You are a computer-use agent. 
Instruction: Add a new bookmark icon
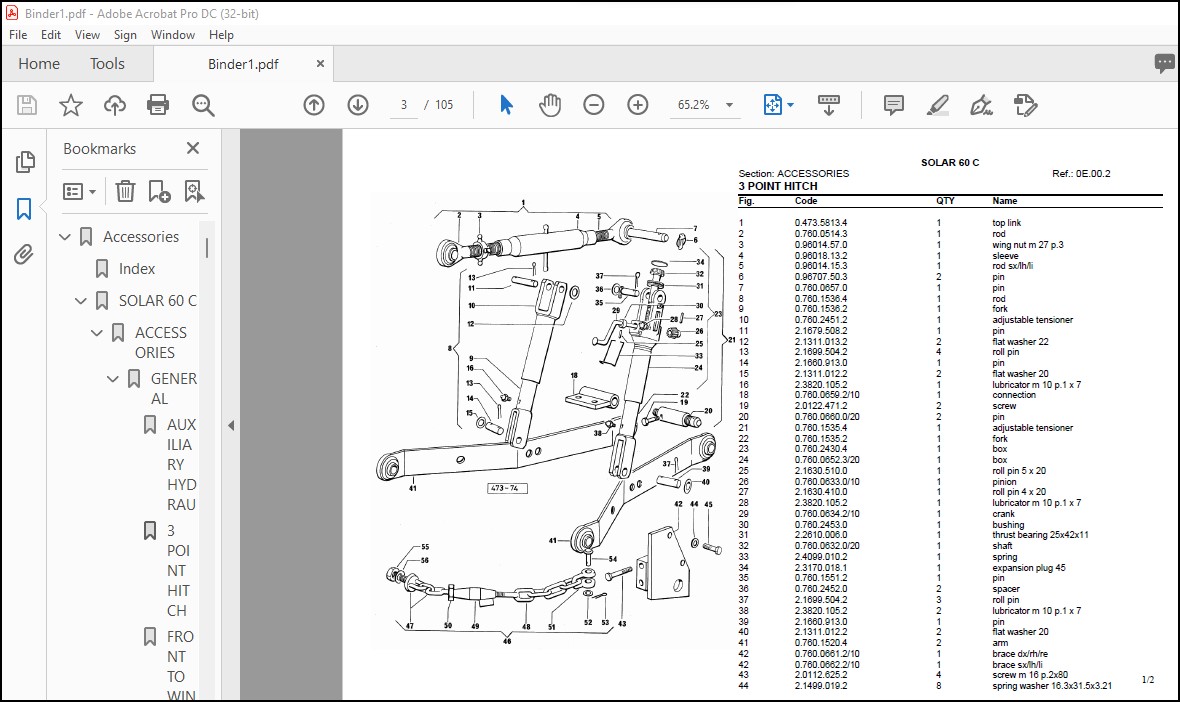tap(159, 191)
